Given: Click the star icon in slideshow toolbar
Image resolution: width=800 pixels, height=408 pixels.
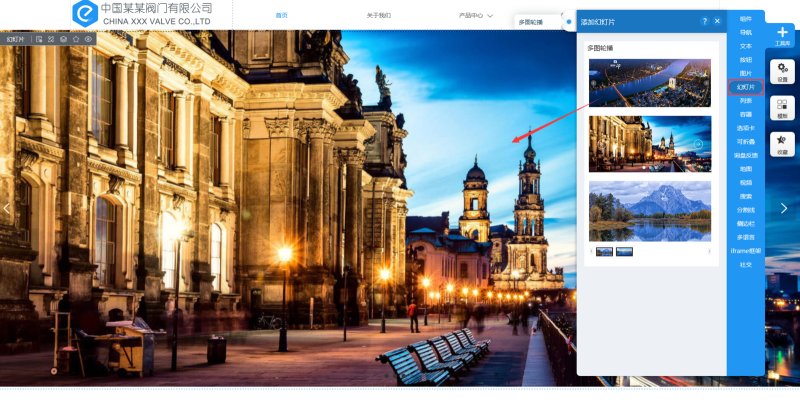Looking at the screenshot, I should point(76,39).
